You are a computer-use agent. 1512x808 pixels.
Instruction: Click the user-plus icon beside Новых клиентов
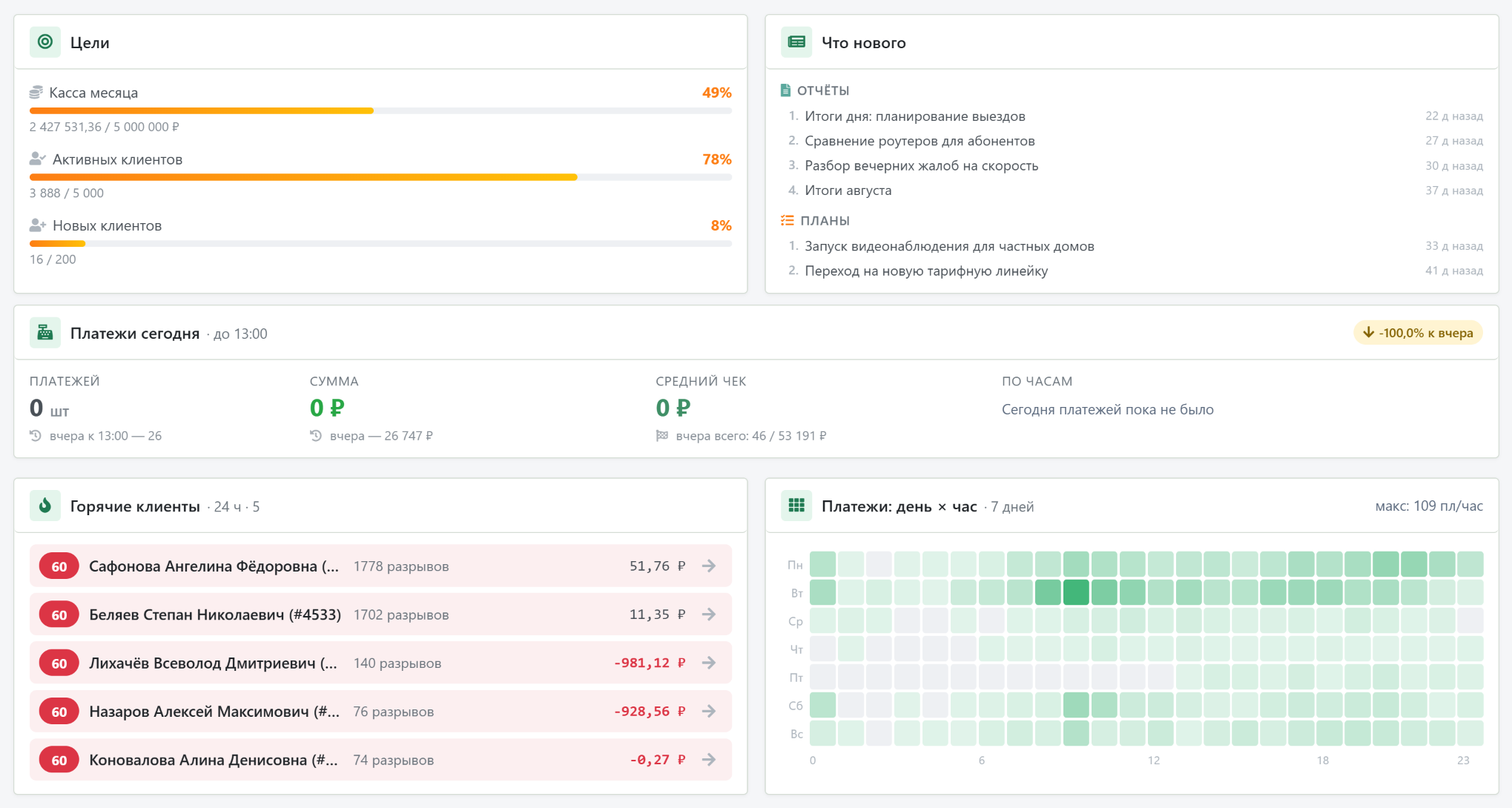pos(38,225)
